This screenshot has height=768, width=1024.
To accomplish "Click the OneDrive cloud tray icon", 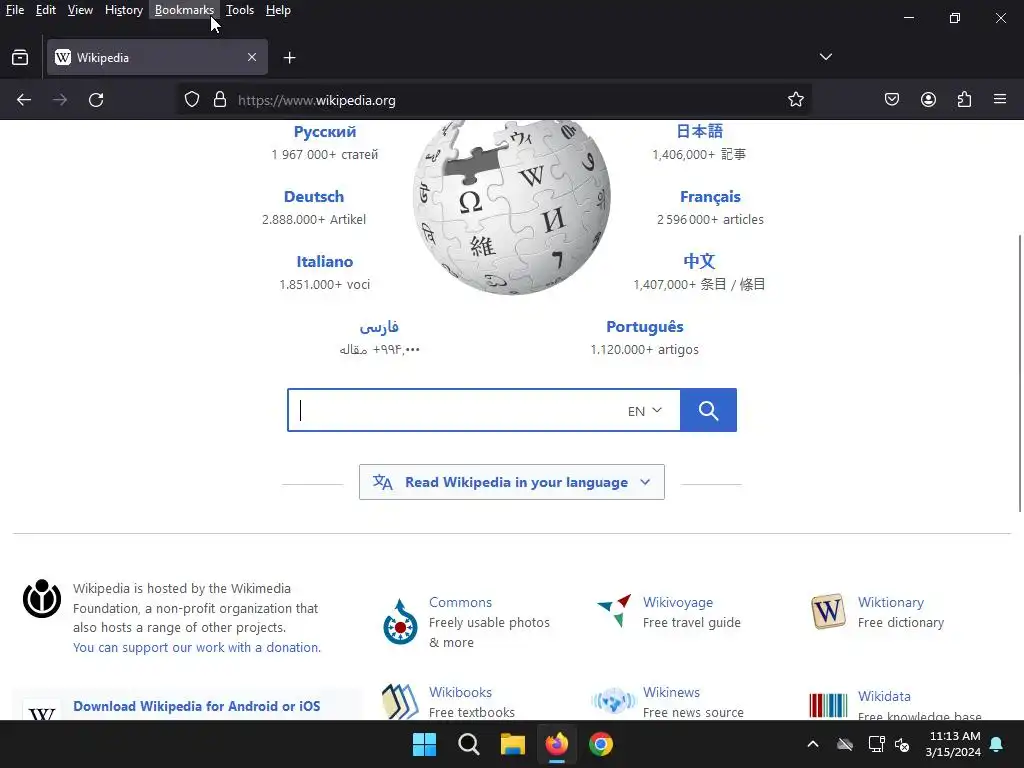I will [845, 744].
